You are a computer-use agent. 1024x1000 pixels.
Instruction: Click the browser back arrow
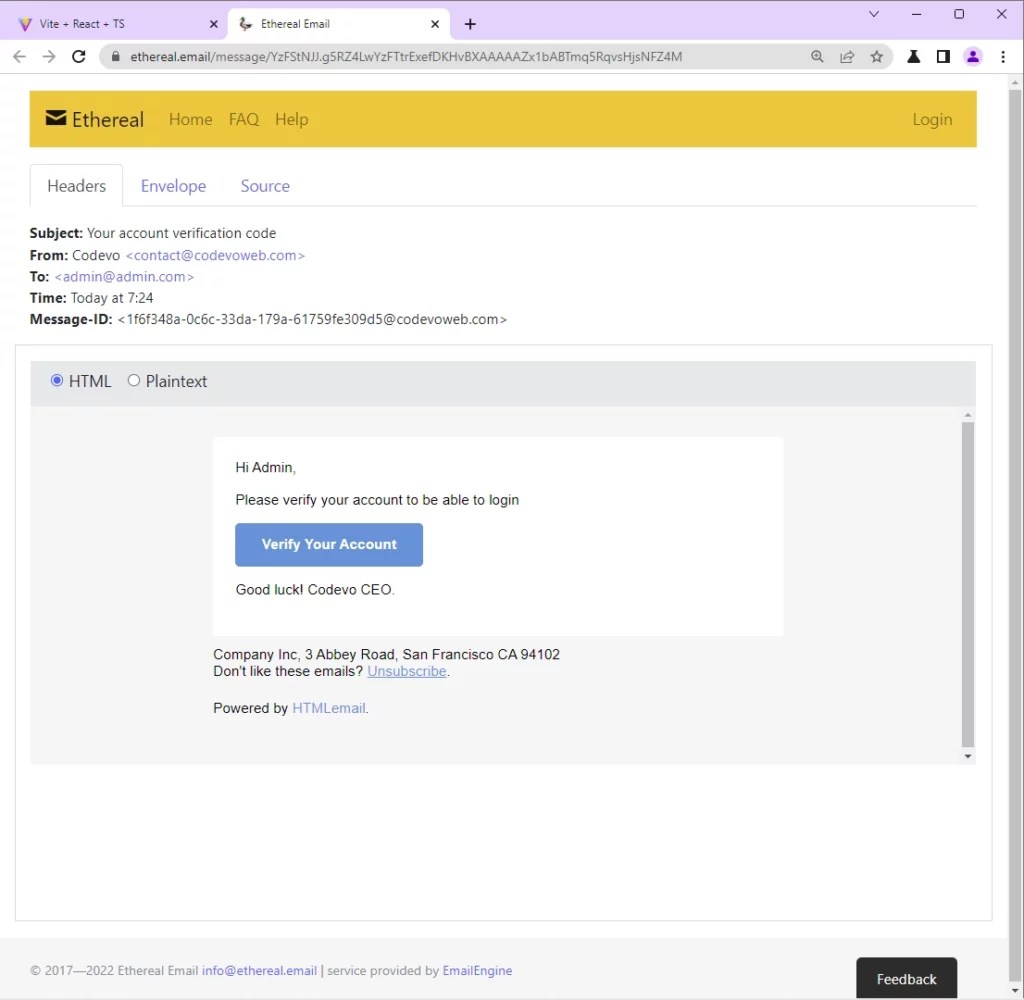point(19,57)
